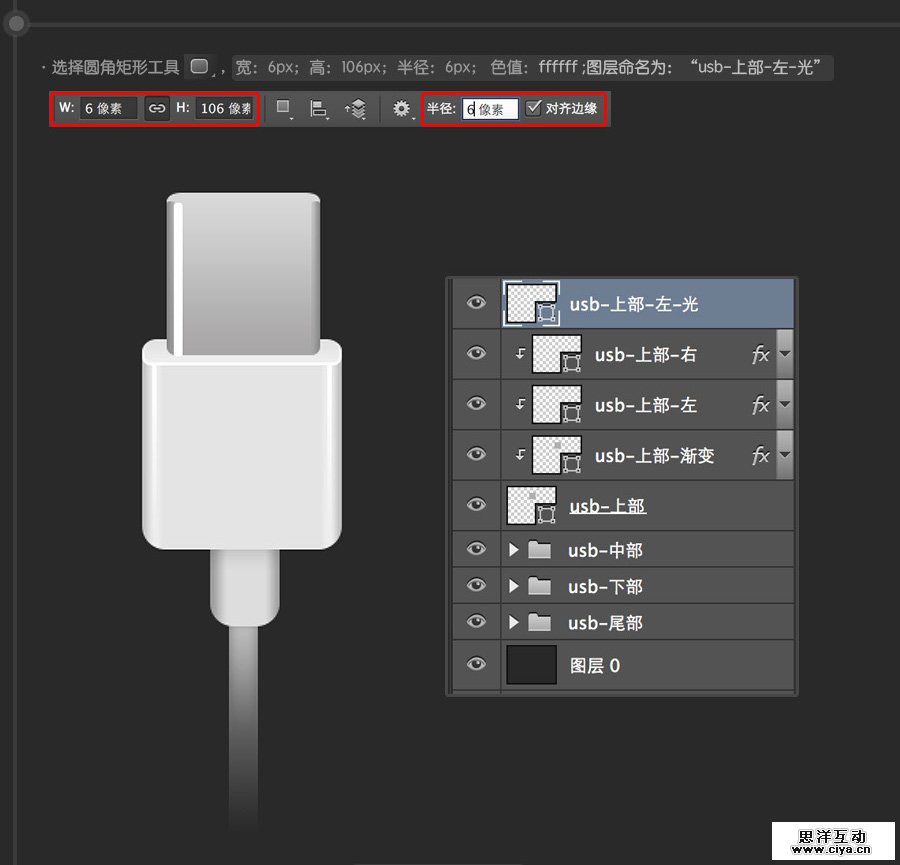Viewport: 900px width, 865px height.
Task: Click the chain icon linking width and height
Action: 157,108
